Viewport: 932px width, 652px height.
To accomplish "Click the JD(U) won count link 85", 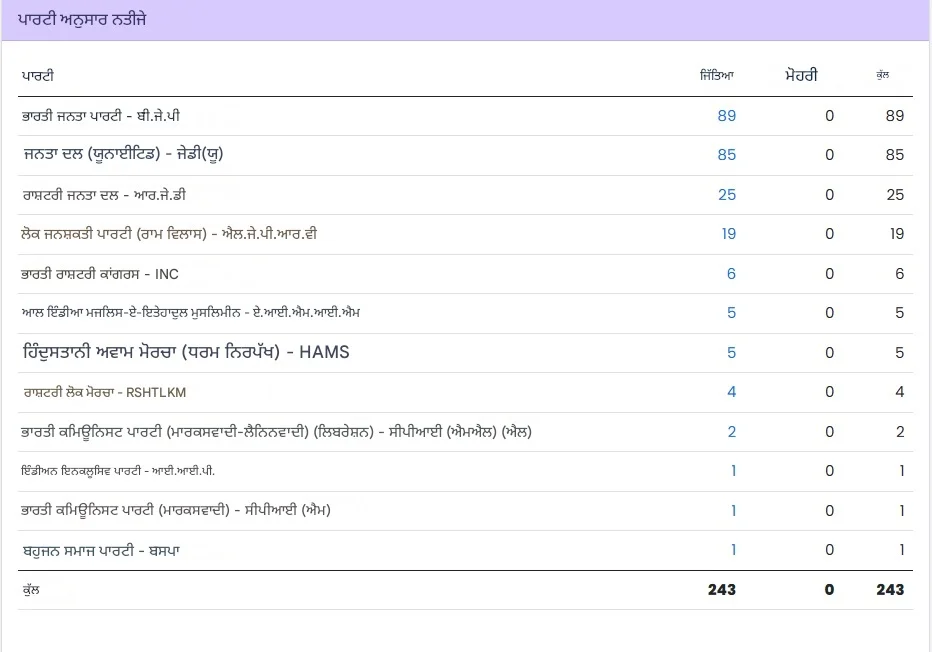I will [726, 155].
